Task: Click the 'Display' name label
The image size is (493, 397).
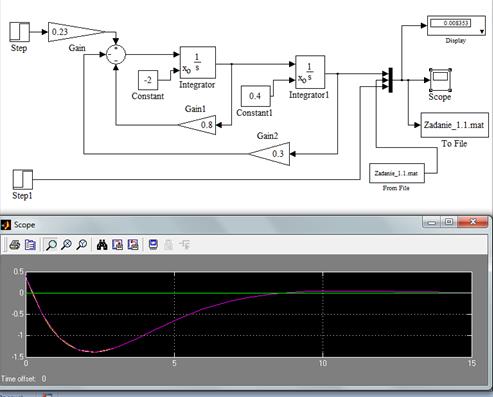Action: pos(456,40)
